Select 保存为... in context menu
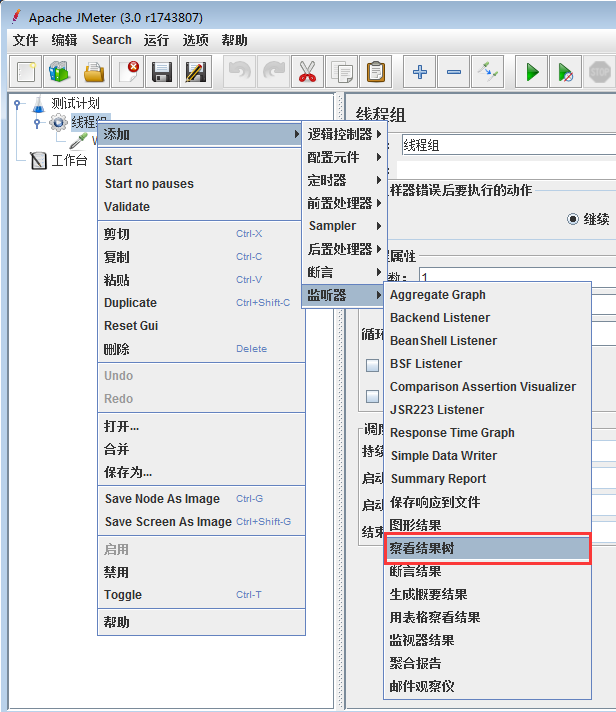 (202, 473)
